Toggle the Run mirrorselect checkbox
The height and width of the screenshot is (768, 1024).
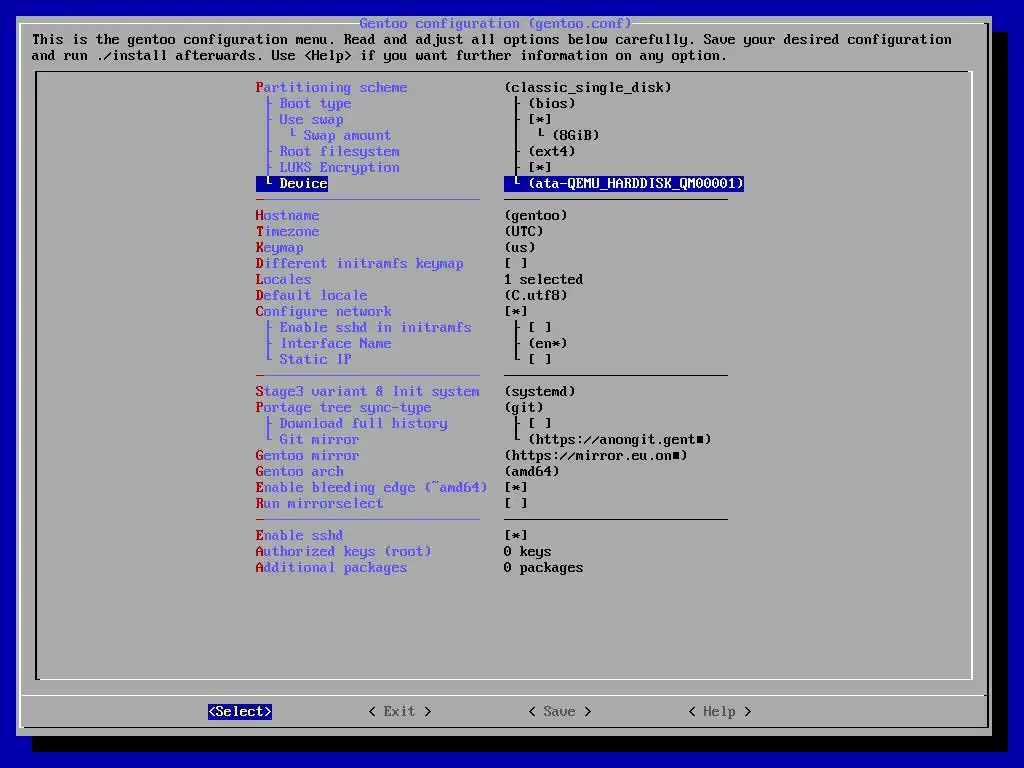point(516,504)
